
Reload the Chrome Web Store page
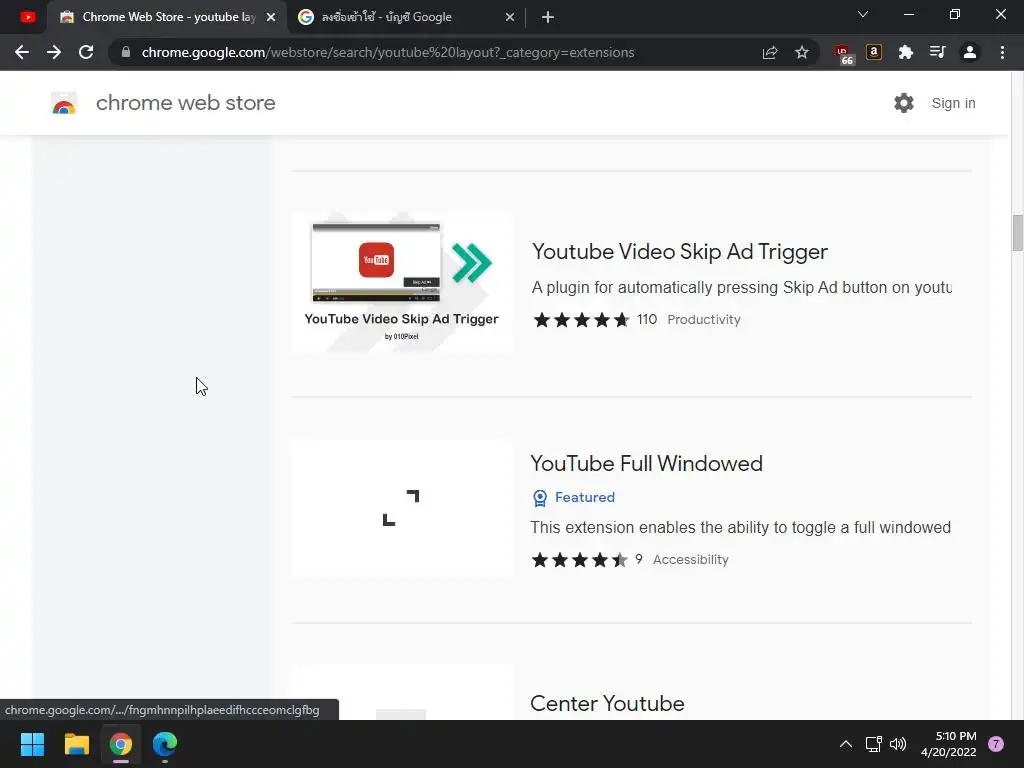coord(86,52)
